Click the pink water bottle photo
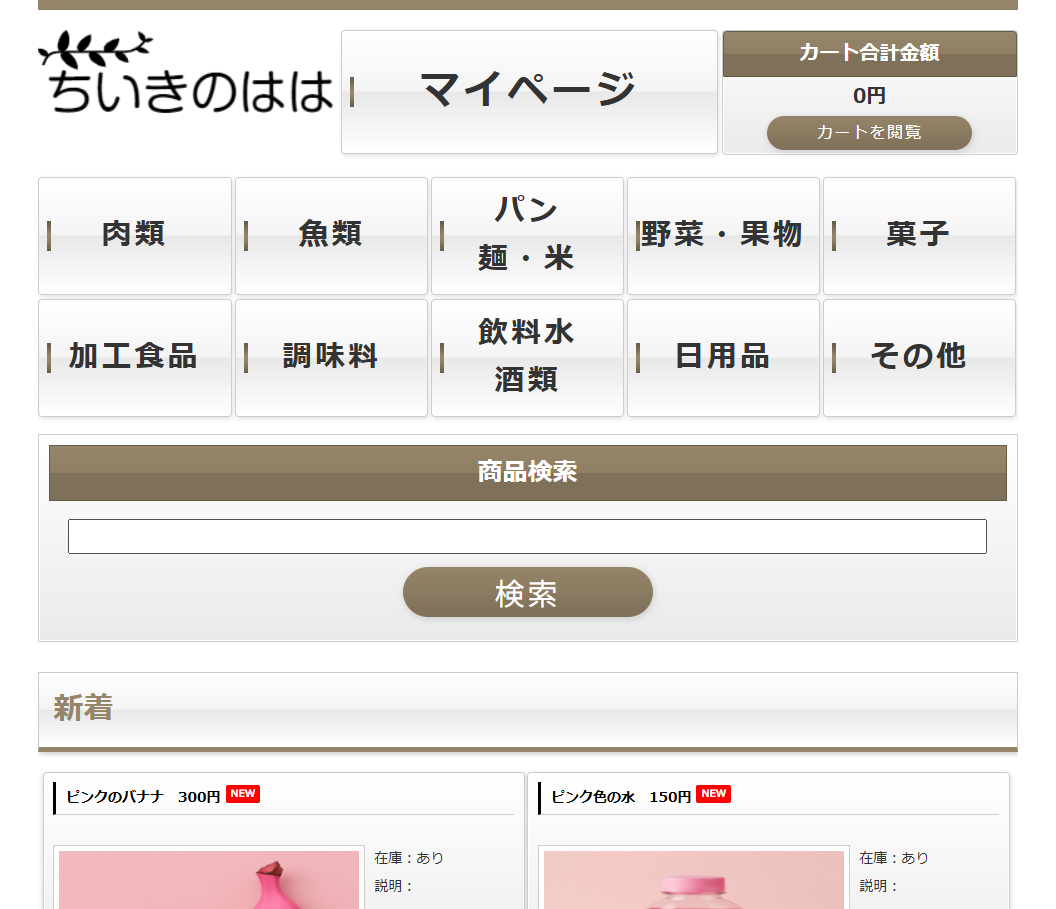1056x909 pixels. click(x=693, y=880)
